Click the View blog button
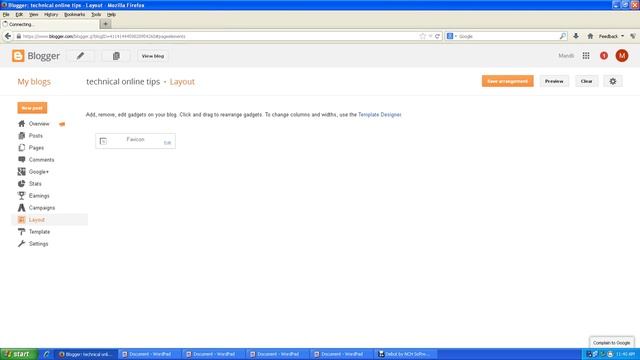This screenshot has height=360, width=640. (153, 56)
